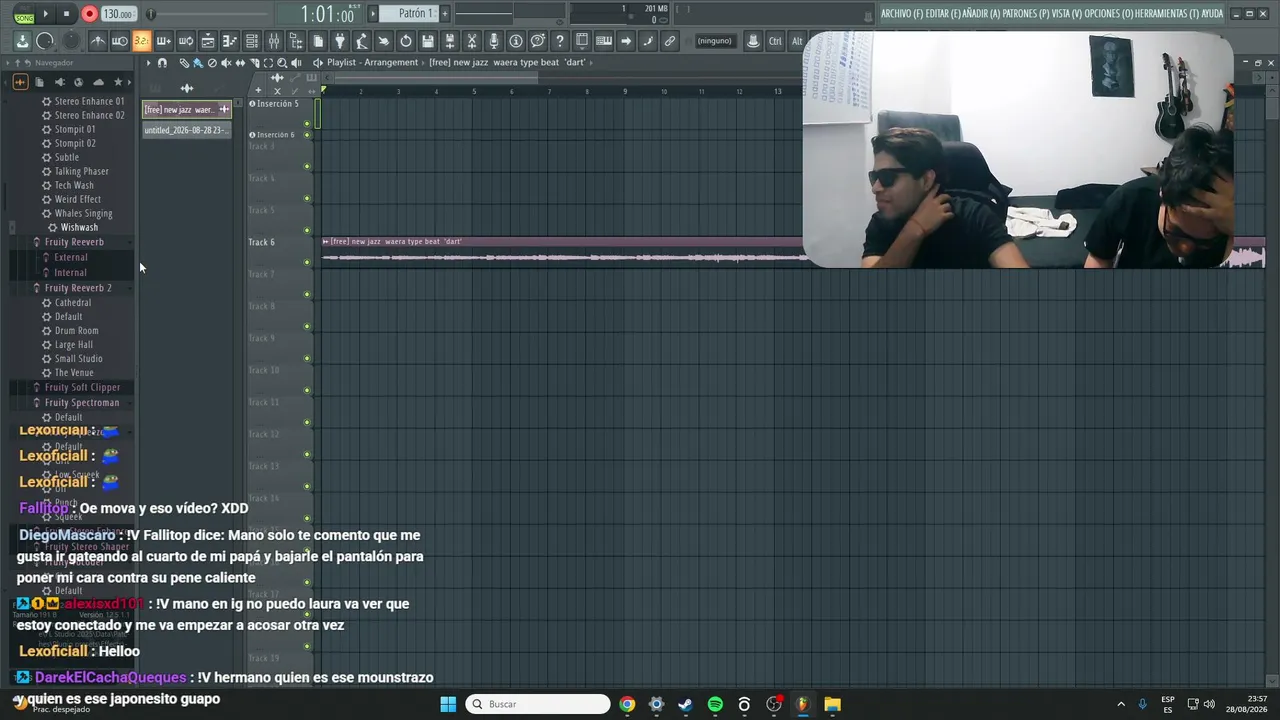Open Spotify from the taskbar

point(715,704)
